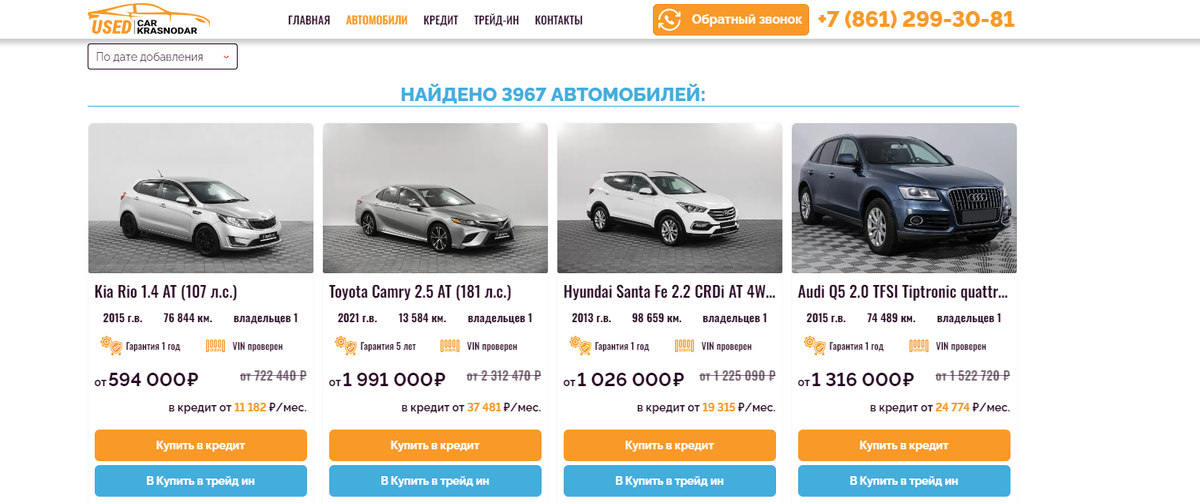Click the Used Car Krasnodar logo
Screen dimensions: 1200x503
(149, 19)
